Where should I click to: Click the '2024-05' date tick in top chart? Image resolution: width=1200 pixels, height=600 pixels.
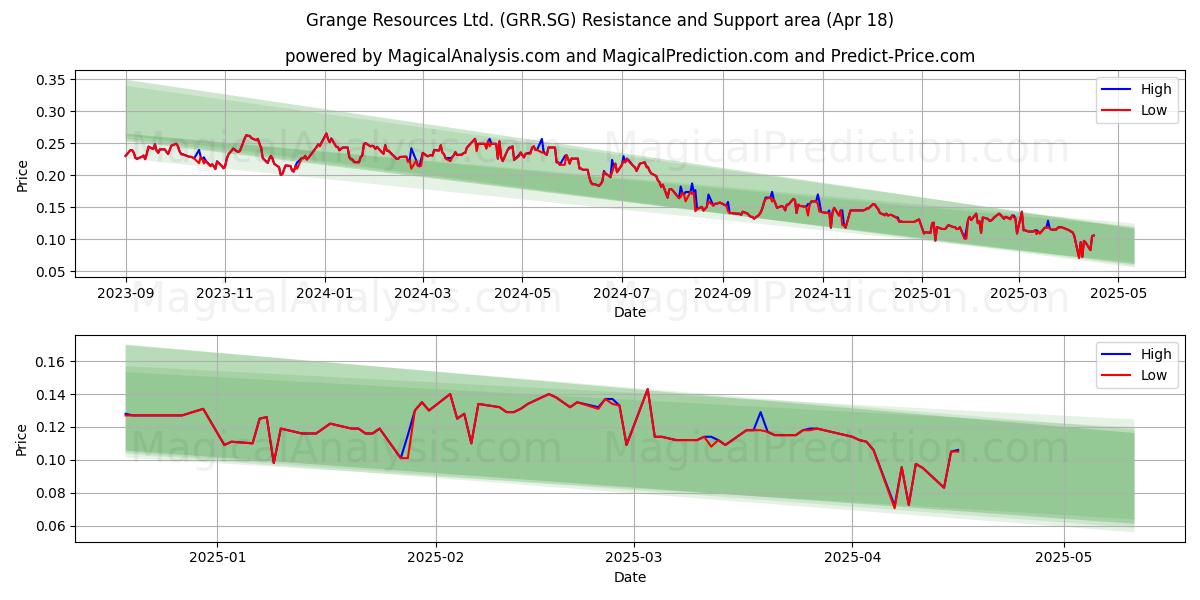(521, 296)
